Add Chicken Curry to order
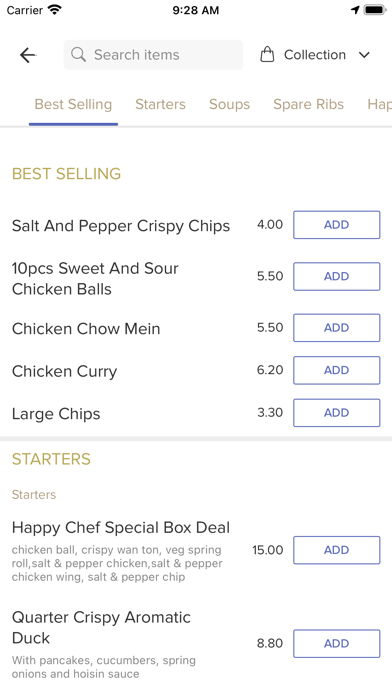 point(337,370)
